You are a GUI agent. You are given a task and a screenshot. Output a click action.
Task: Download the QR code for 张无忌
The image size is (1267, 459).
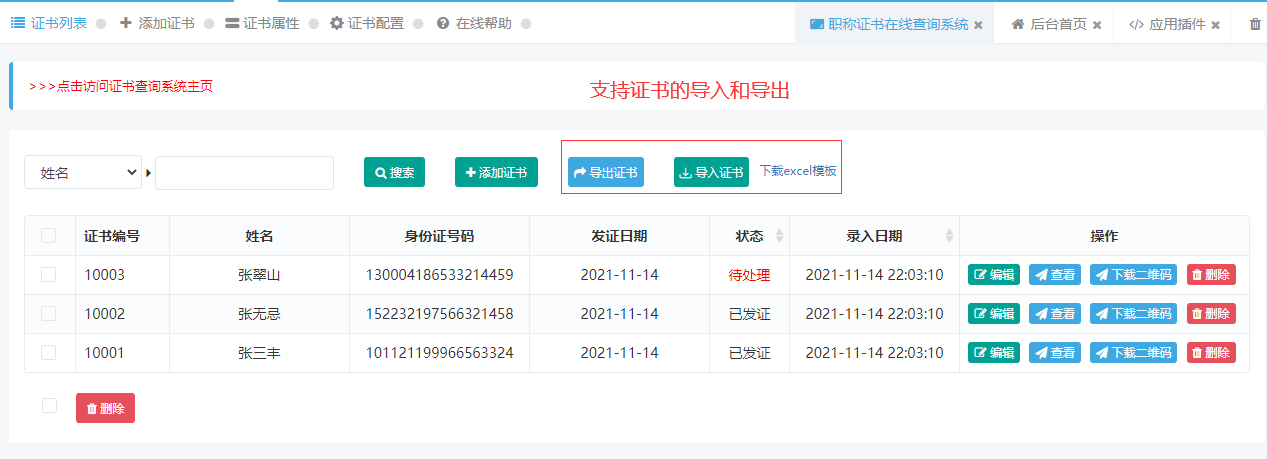(x=1133, y=314)
